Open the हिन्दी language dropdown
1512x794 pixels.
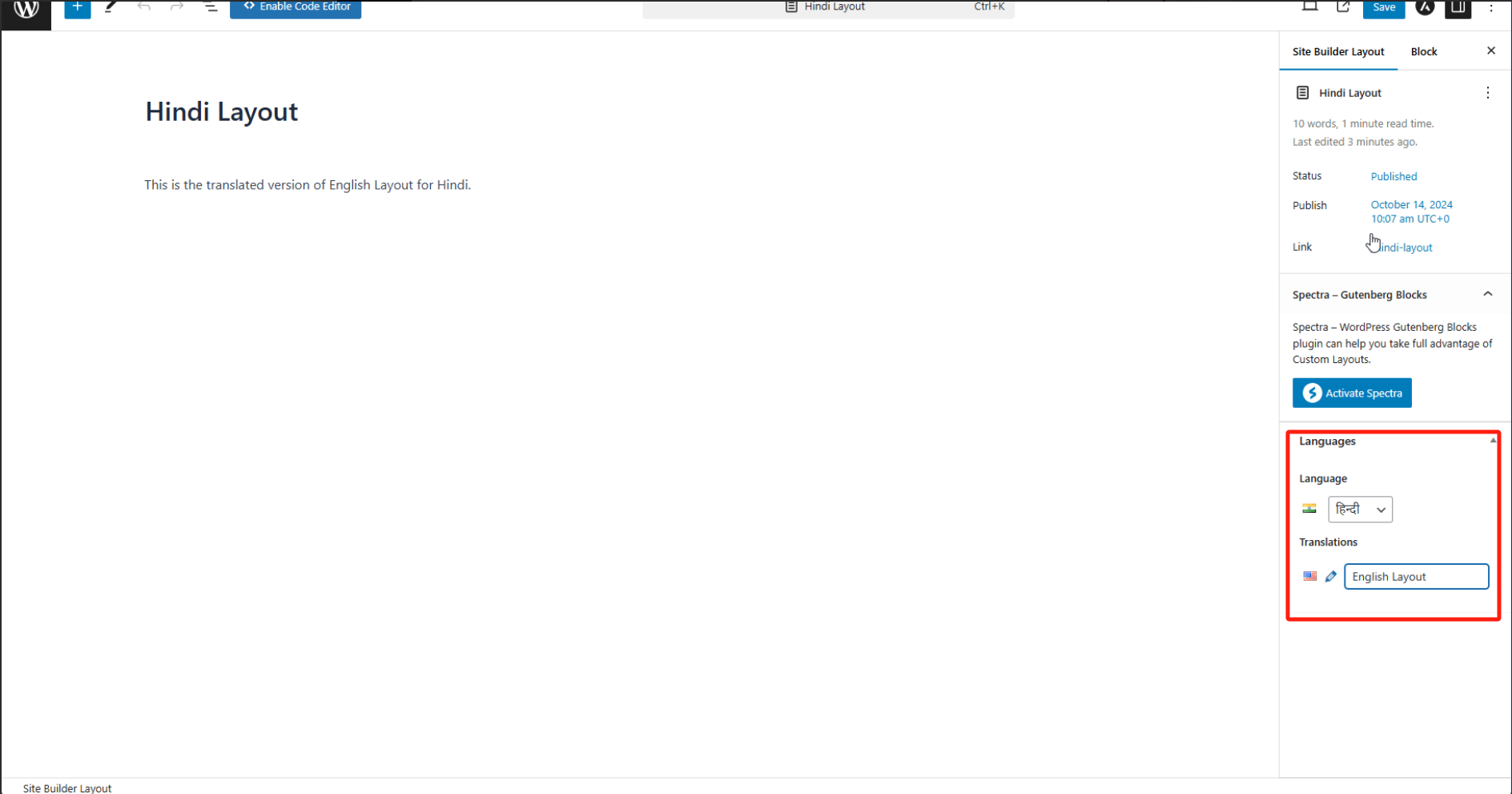[1360, 509]
